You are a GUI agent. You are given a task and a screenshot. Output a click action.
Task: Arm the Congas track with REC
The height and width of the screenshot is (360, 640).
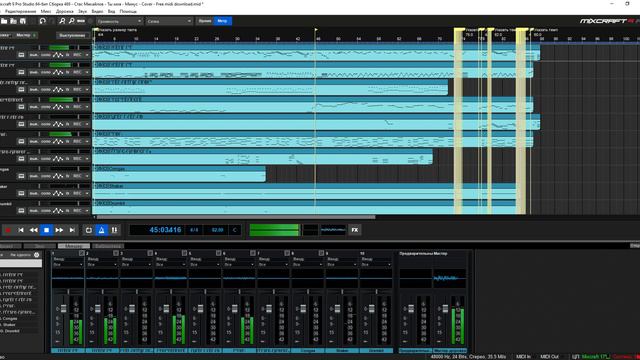pyautogui.click(x=77, y=176)
